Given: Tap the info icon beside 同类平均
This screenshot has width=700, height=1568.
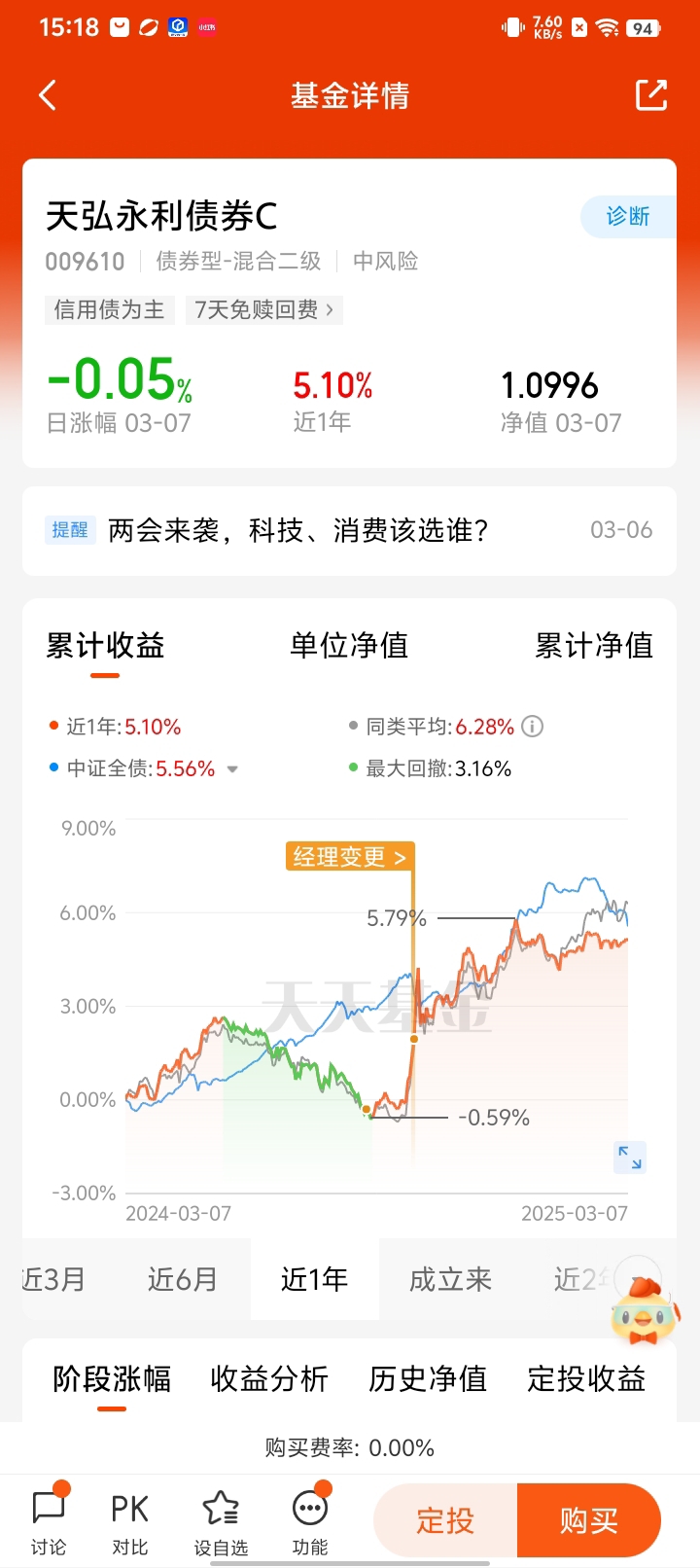Looking at the screenshot, I should pos(533,727).
